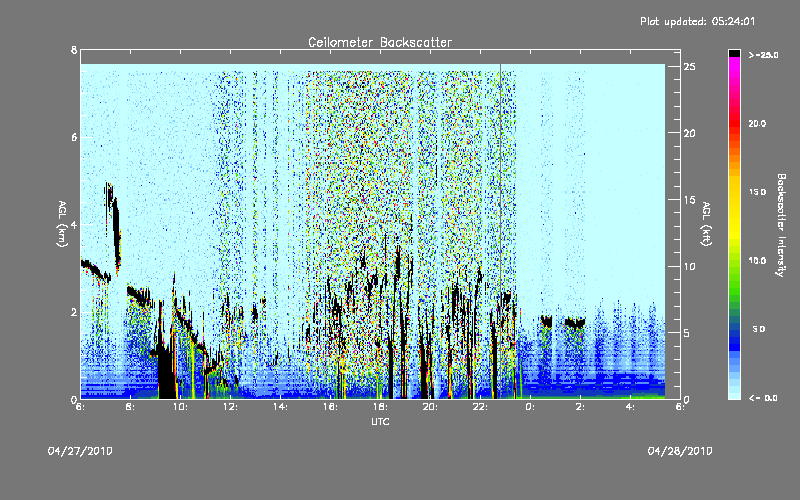Click the '2' tick on km axis

[x=74, y=312]
